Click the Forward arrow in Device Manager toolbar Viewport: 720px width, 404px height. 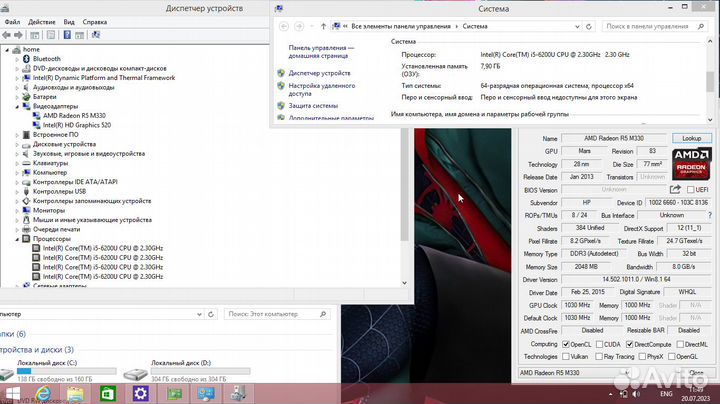[18, 35]
